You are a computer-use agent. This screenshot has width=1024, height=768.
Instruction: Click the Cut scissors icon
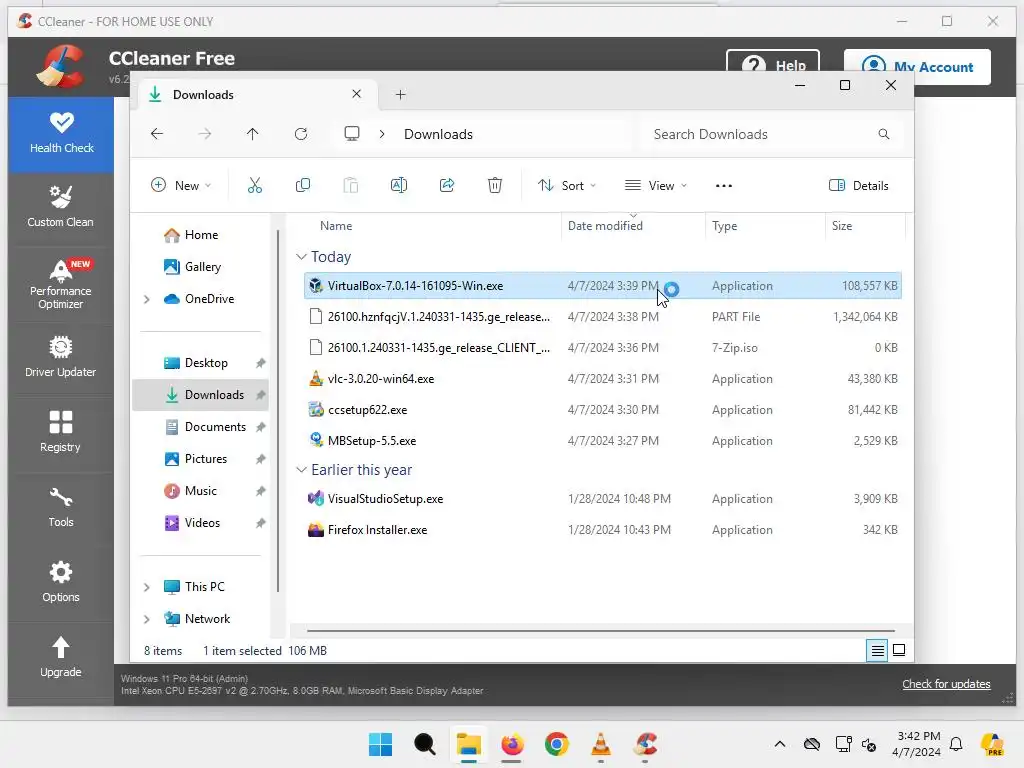[x=255, y=185]
